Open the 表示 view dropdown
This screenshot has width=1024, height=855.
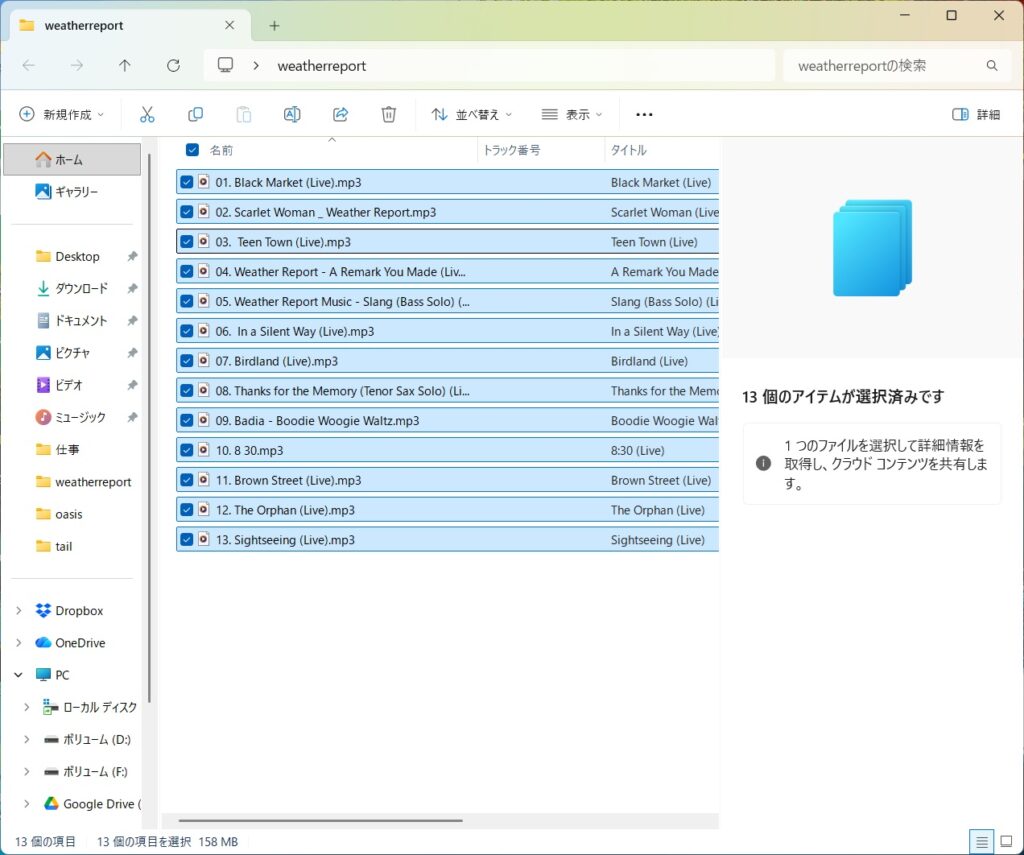click(x=572, y=115)
